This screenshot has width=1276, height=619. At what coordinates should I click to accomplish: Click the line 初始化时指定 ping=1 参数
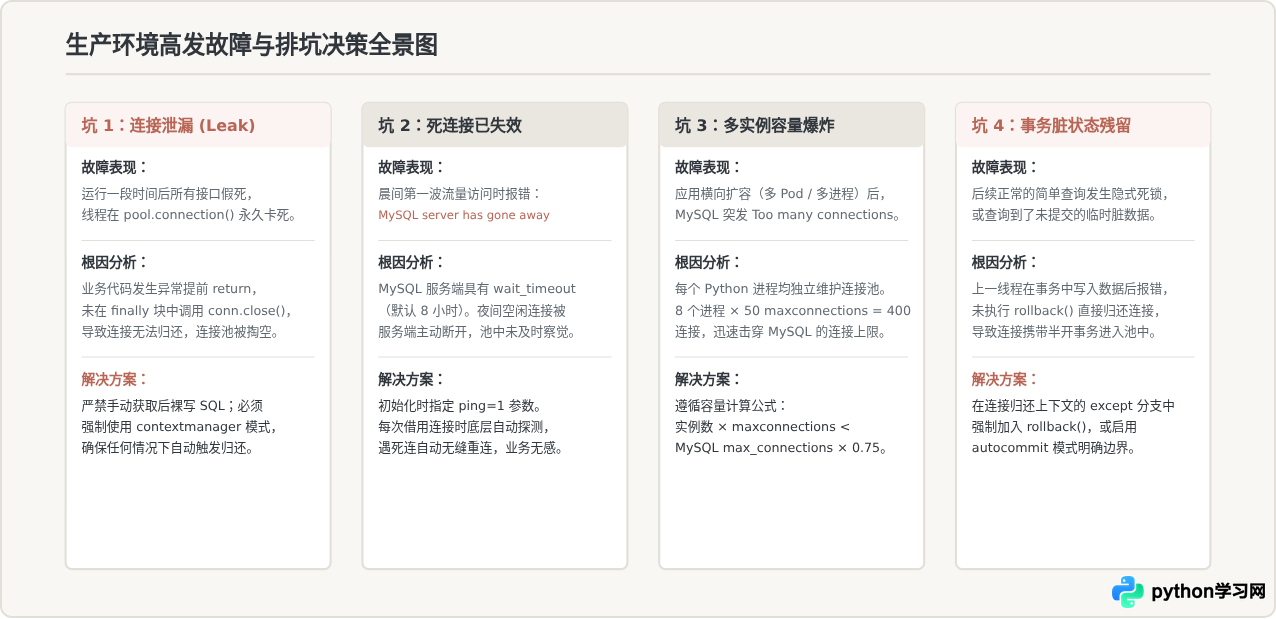tap(462, 405)
